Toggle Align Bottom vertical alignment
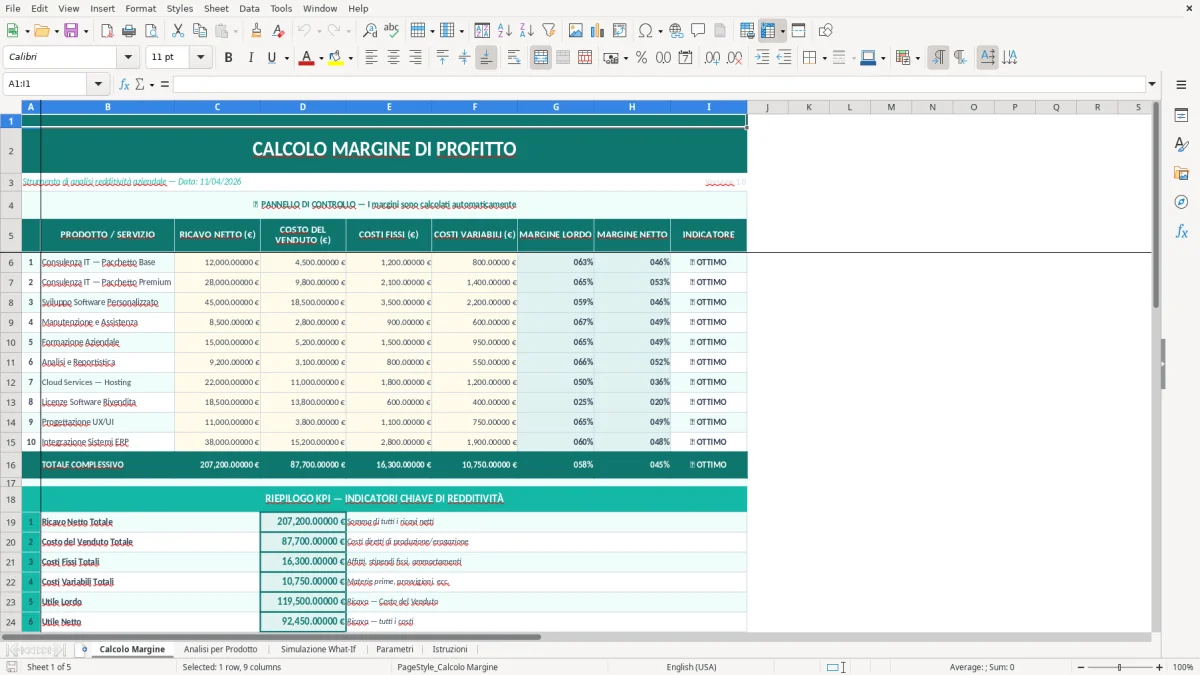 486,58
